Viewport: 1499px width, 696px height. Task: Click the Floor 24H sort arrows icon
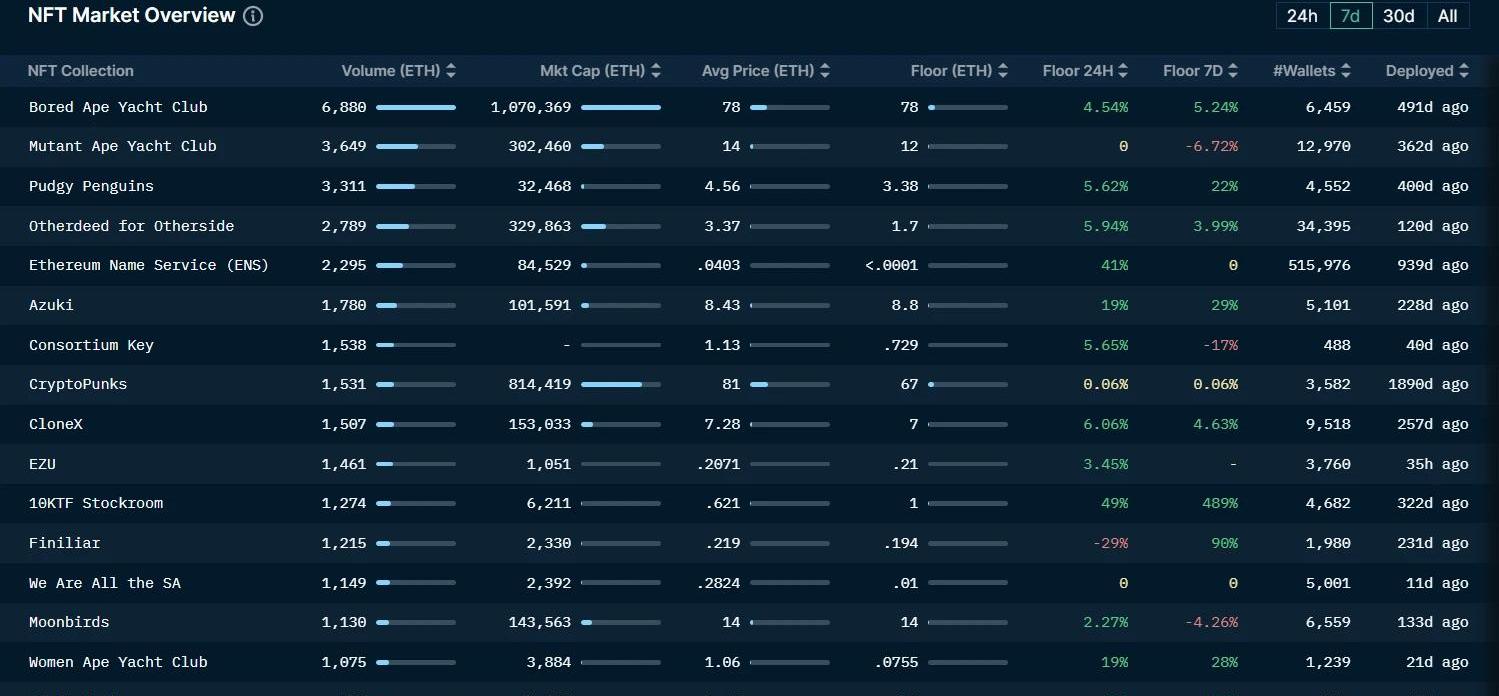1123,71
